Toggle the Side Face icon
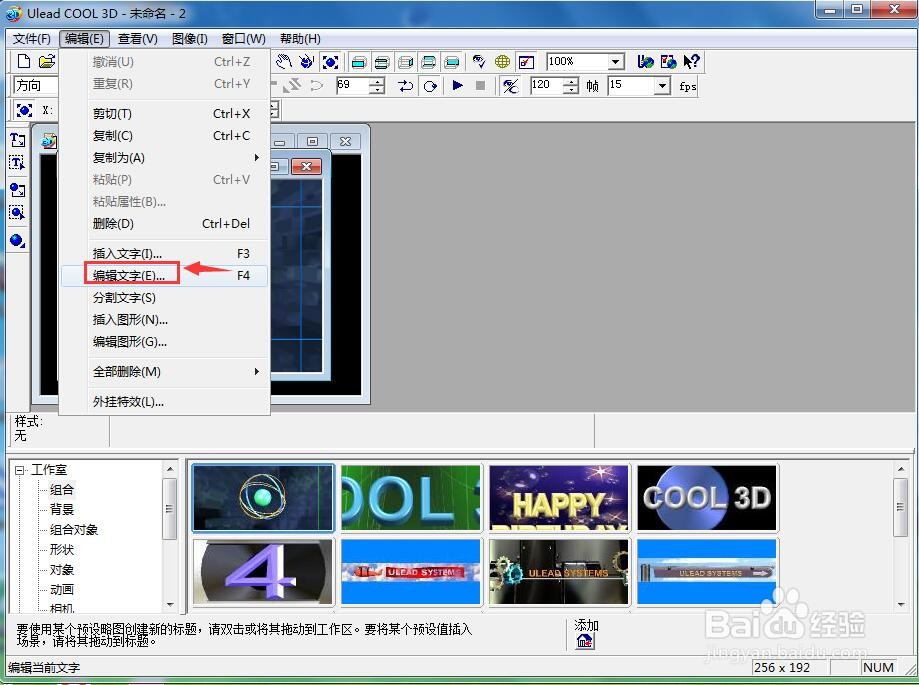 point(406,62)
